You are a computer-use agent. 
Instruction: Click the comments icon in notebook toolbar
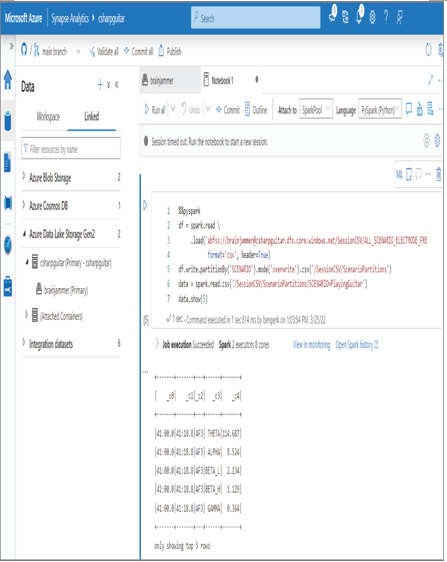408,108
